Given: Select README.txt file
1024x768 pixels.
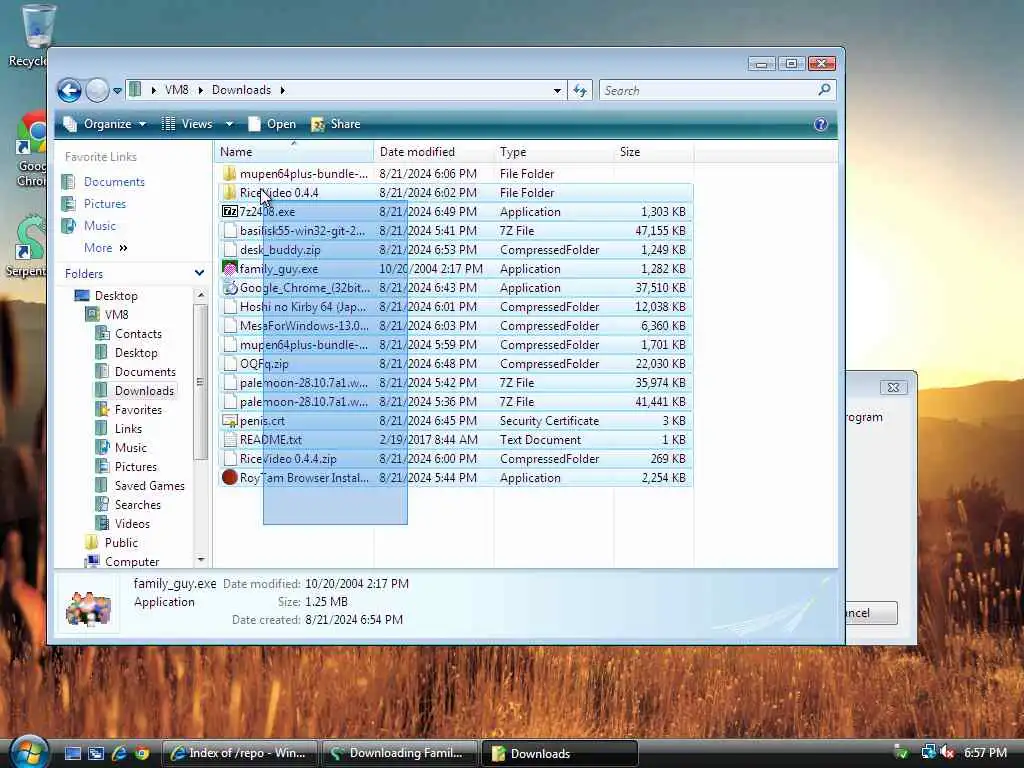Looking at the screenshot, I should point(456,440).
